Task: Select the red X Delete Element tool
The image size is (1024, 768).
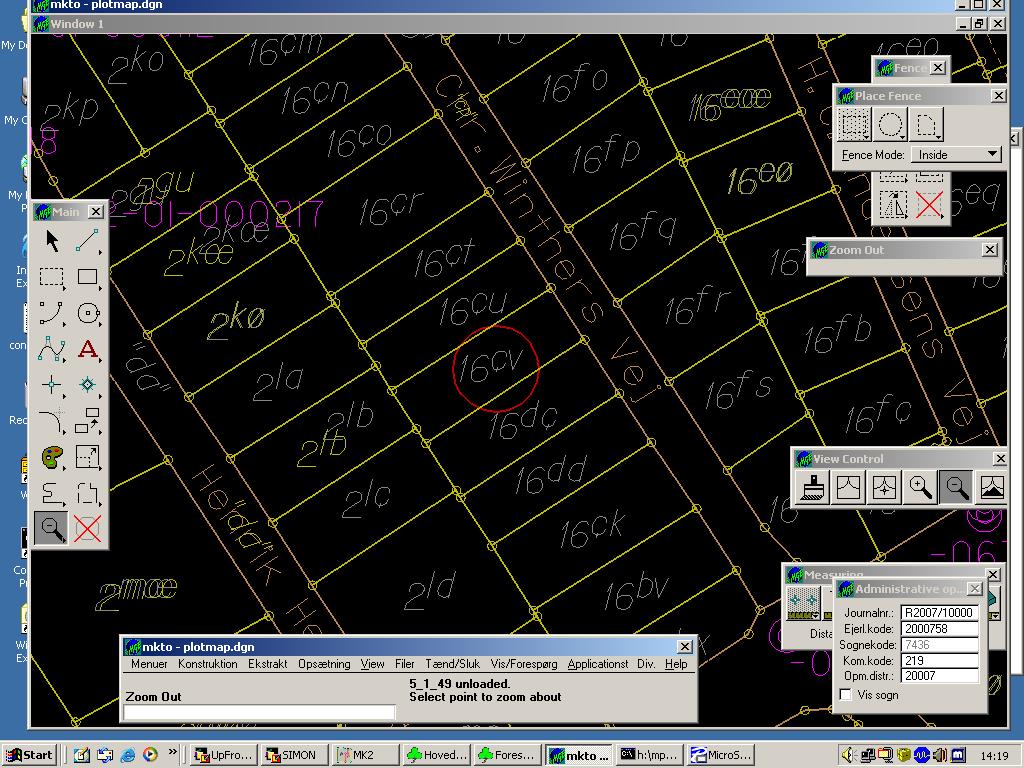Action: (x=87, y=528)
